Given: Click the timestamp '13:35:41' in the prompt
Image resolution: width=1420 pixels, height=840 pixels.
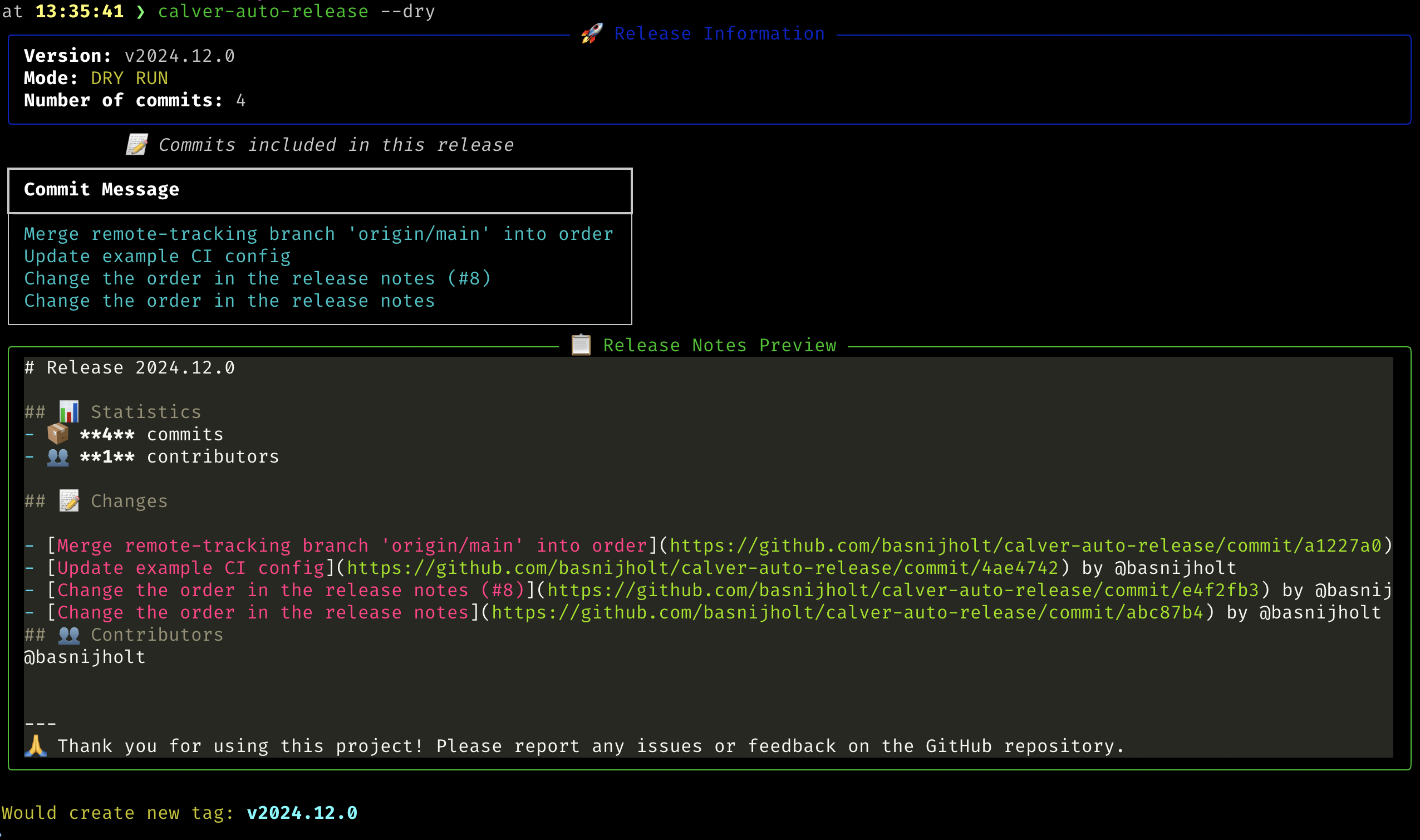Looking at the screenshot, I should [x=79, y=11].
